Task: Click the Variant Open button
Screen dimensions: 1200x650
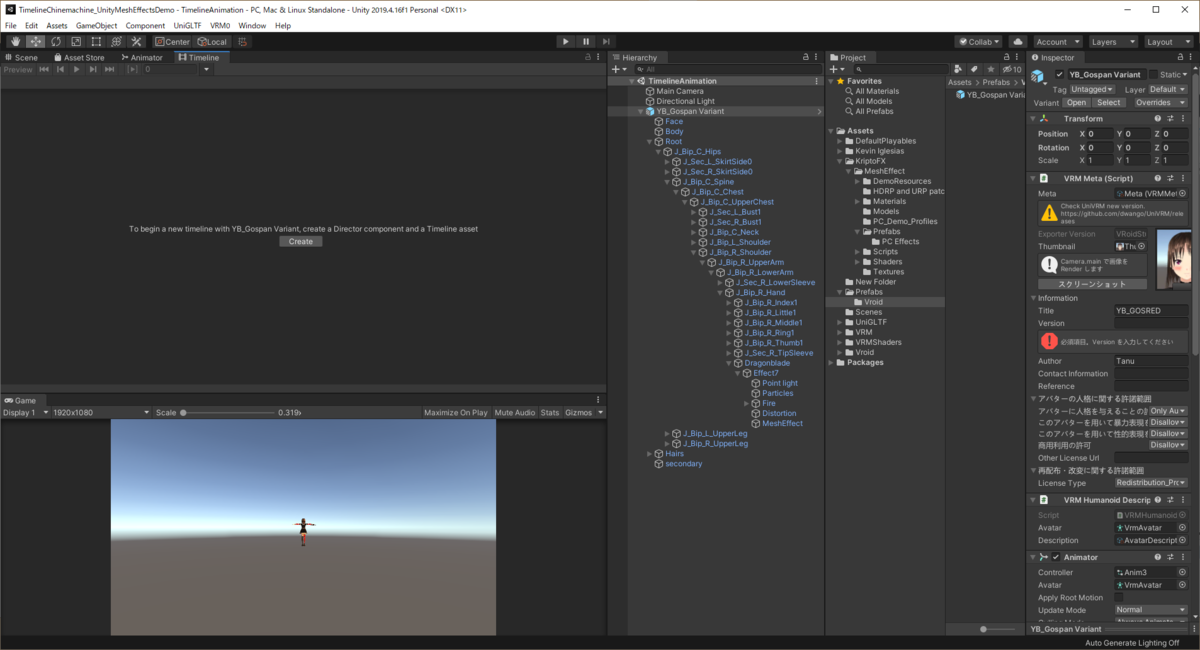Action: coord(1076,102)
